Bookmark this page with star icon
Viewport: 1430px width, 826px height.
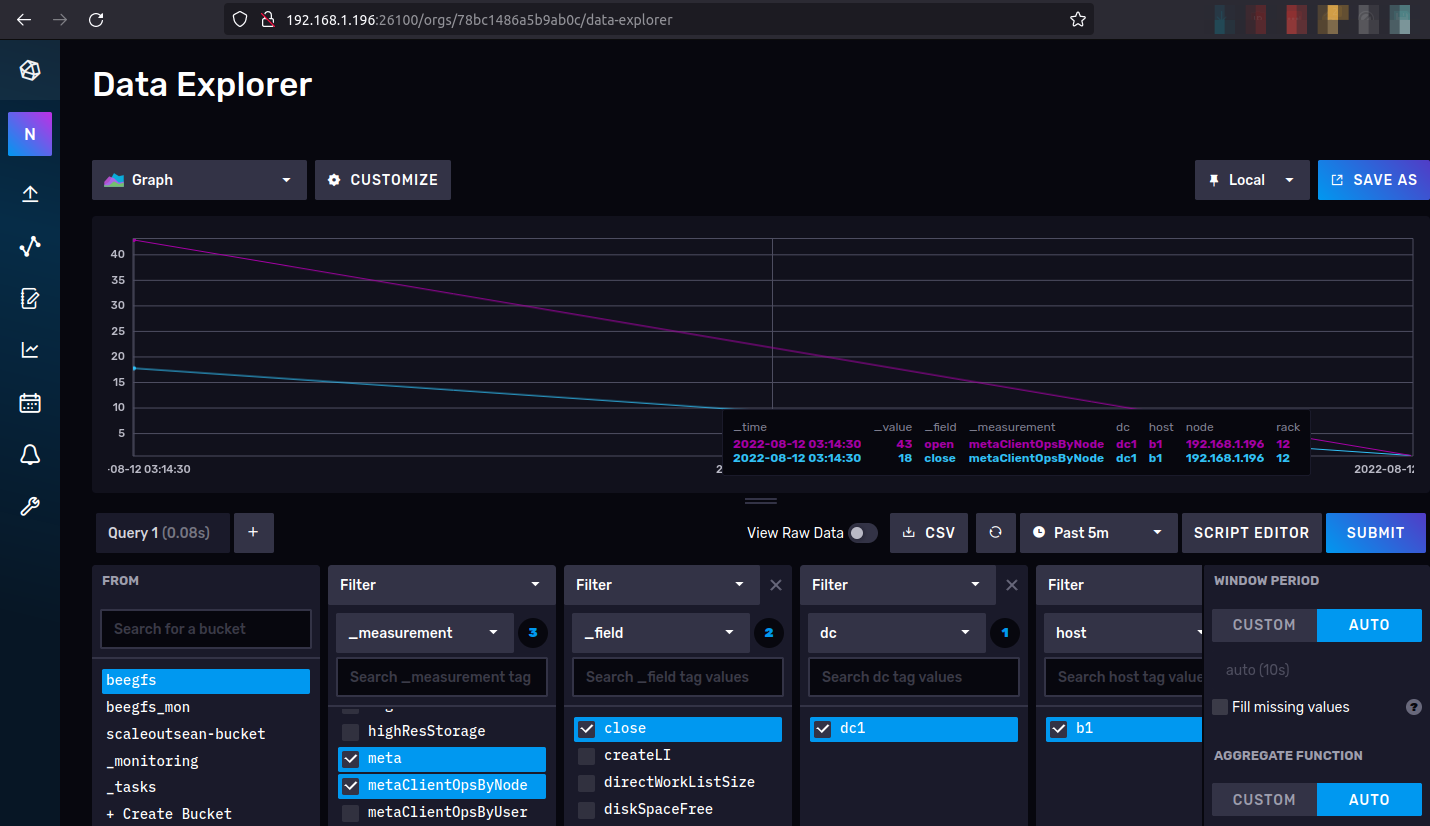[x=1077, y=19]
